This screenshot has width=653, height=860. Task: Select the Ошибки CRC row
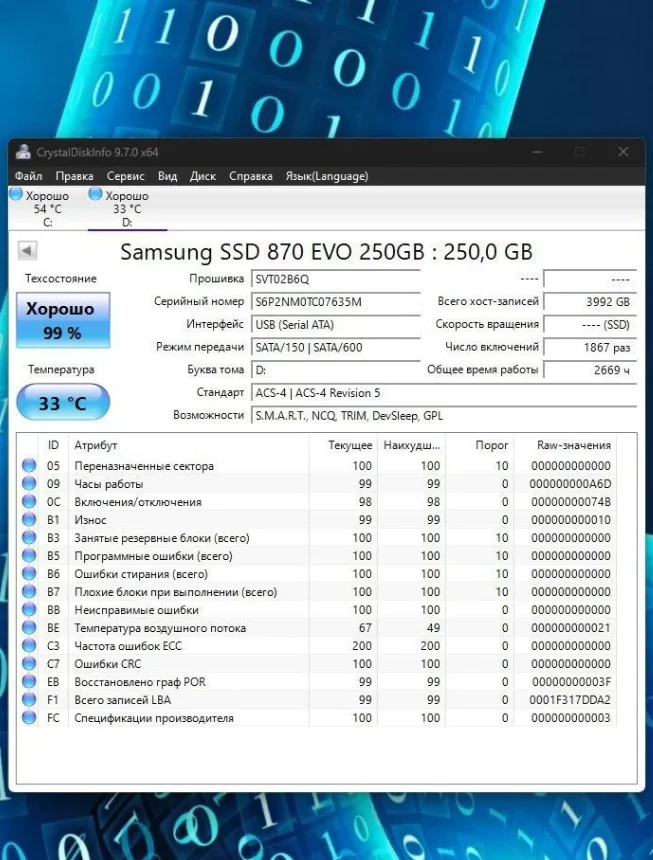317,664
